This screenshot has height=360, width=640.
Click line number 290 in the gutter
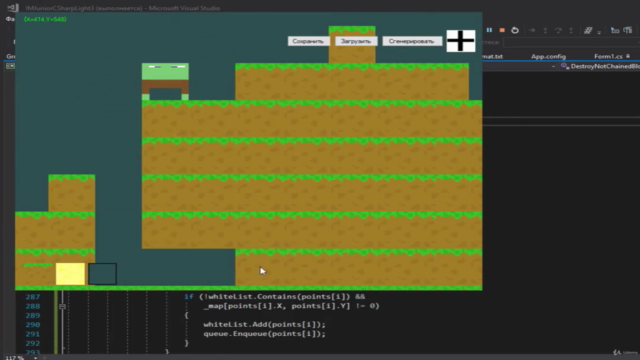click(x=33, y=324)
